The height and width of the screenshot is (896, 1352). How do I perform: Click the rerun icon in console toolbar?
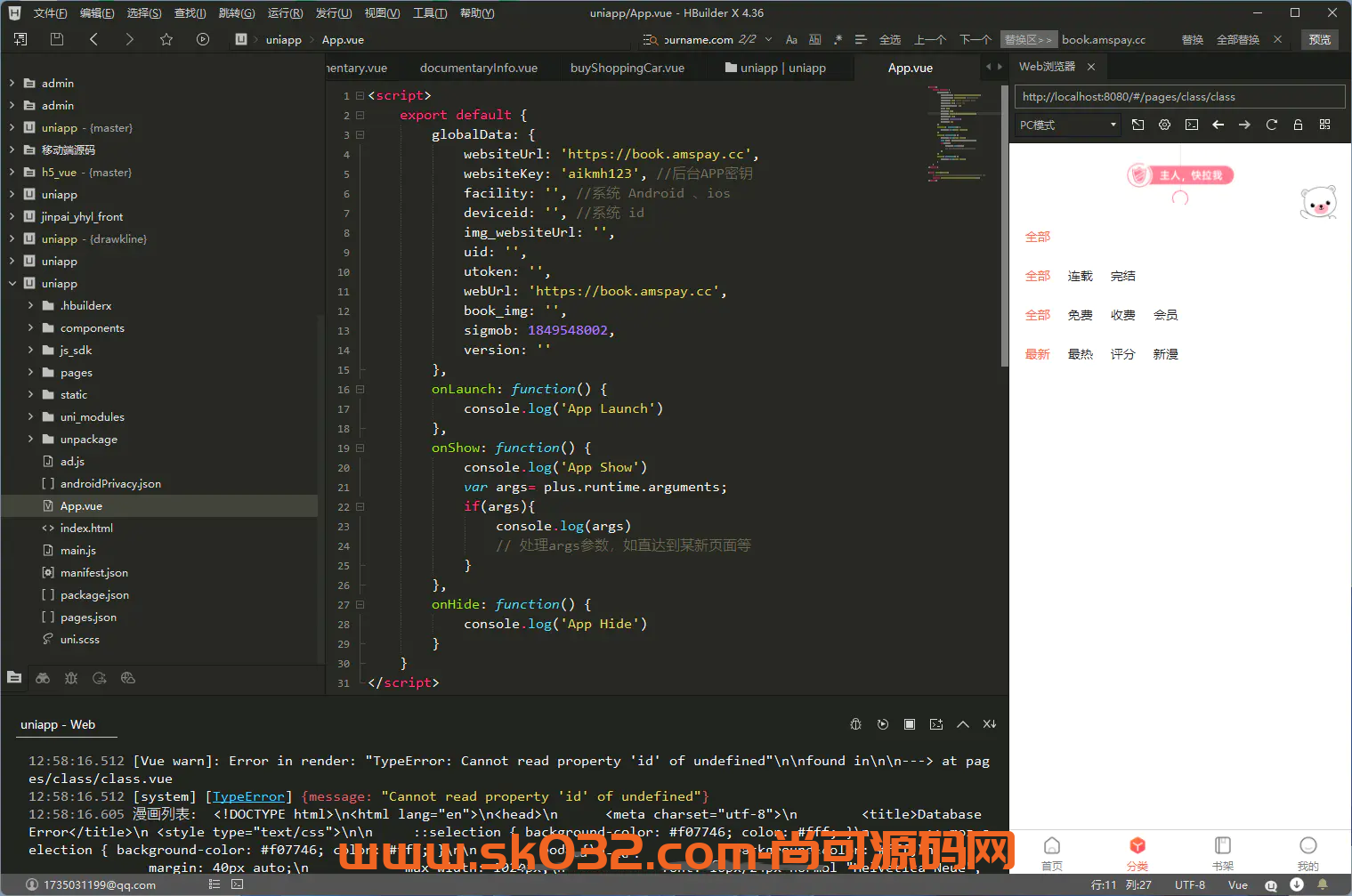(x=883, y=724)
